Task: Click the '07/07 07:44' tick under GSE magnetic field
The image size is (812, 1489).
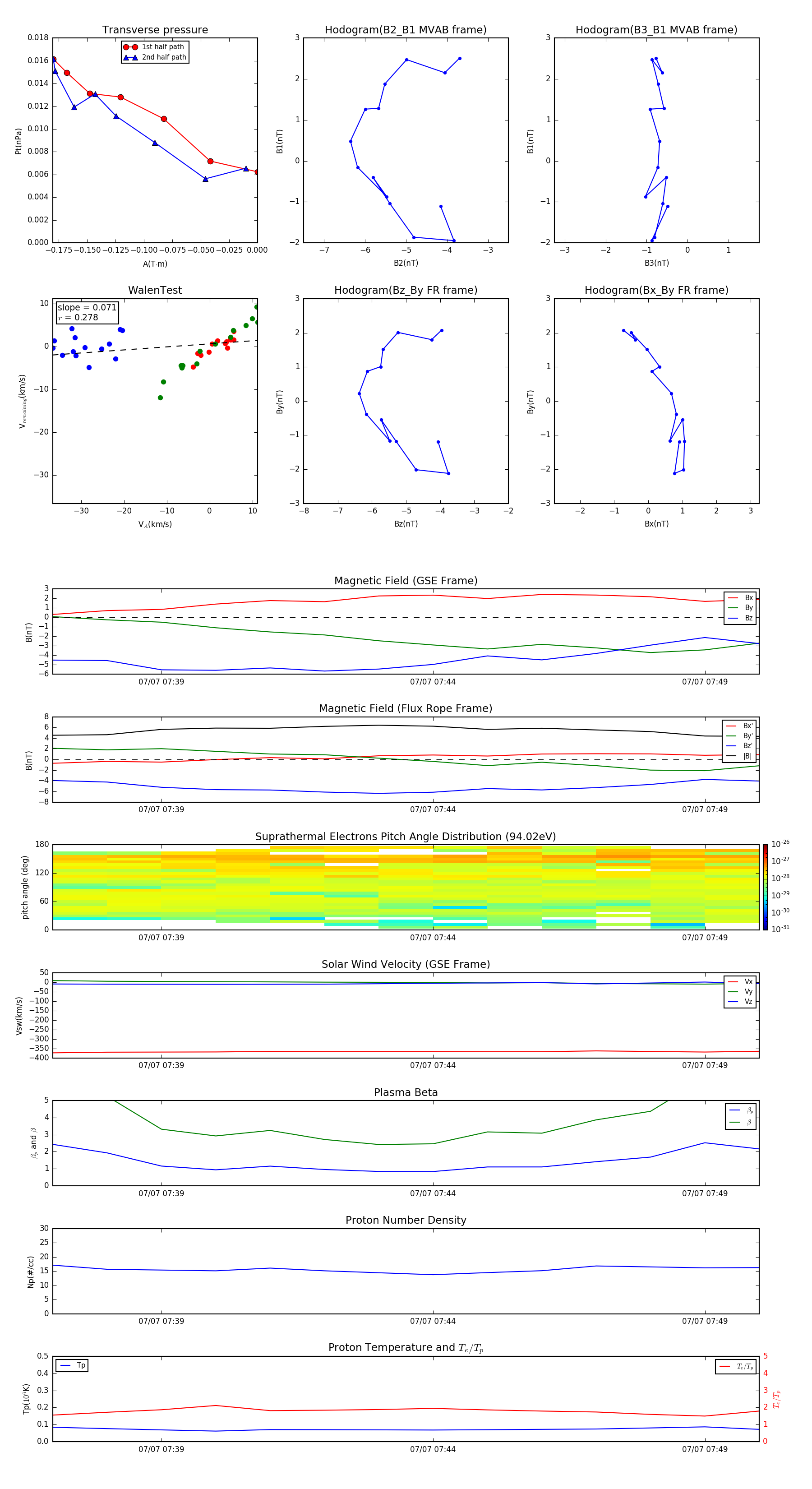Action: point(433,682)
